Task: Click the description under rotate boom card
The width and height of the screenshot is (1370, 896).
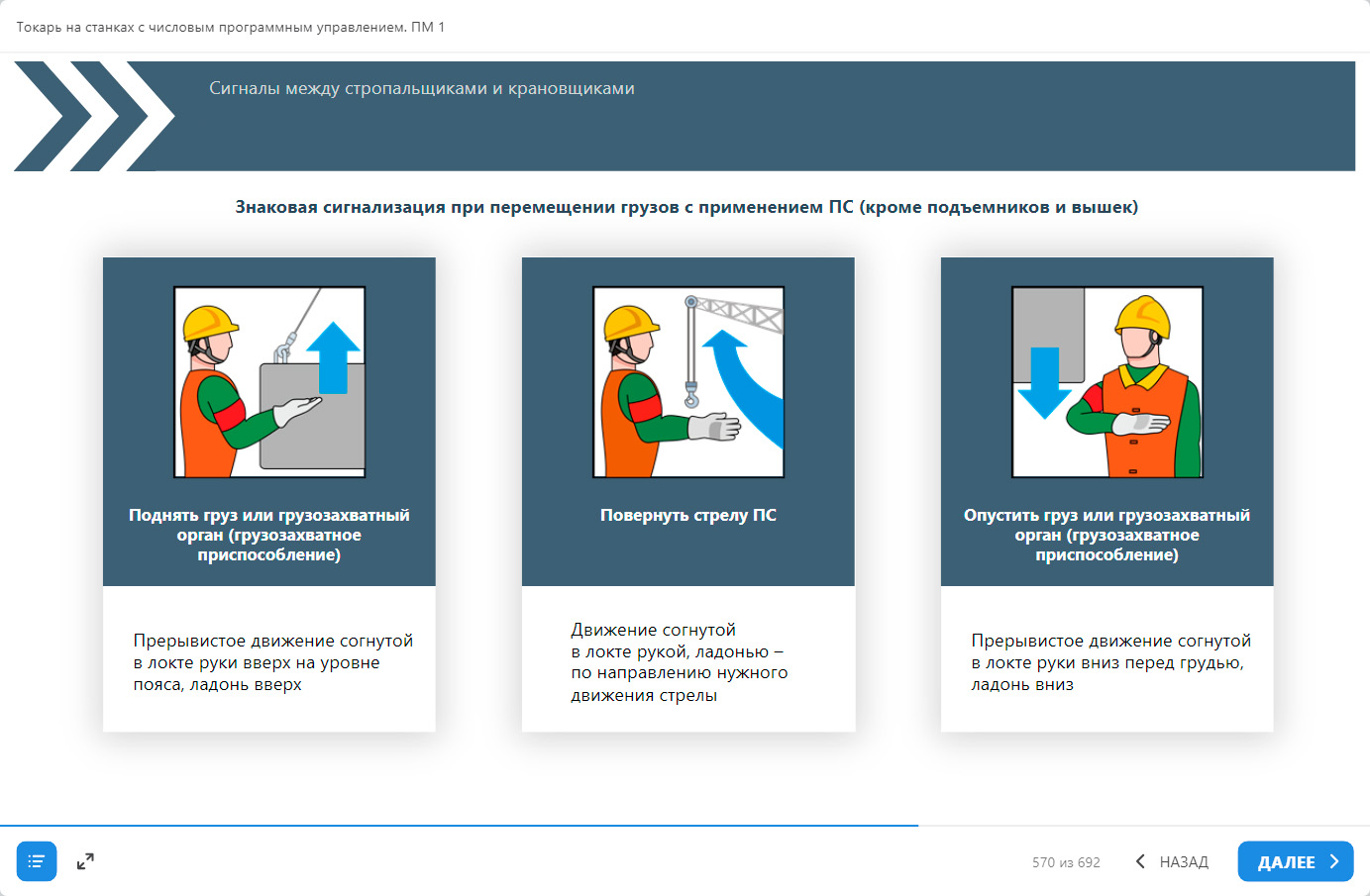Action: 679,662
